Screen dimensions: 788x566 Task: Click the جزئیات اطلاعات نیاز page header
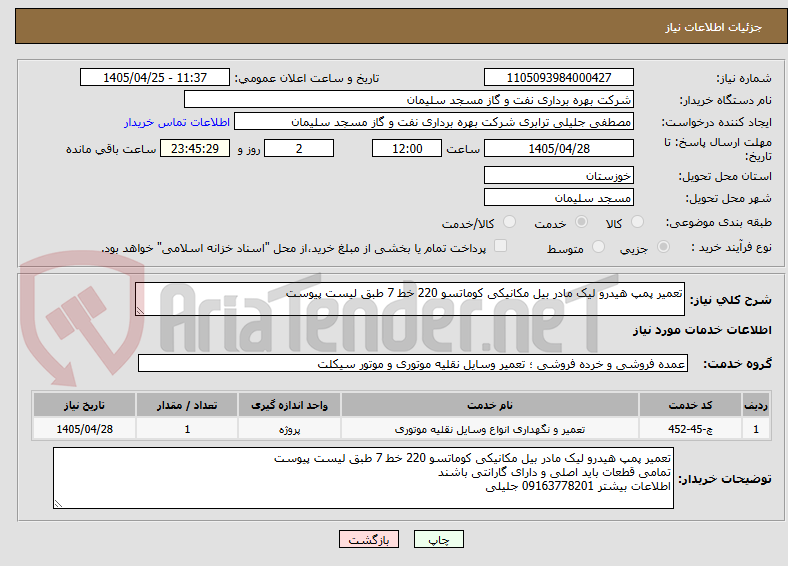(x=714, y=27)
